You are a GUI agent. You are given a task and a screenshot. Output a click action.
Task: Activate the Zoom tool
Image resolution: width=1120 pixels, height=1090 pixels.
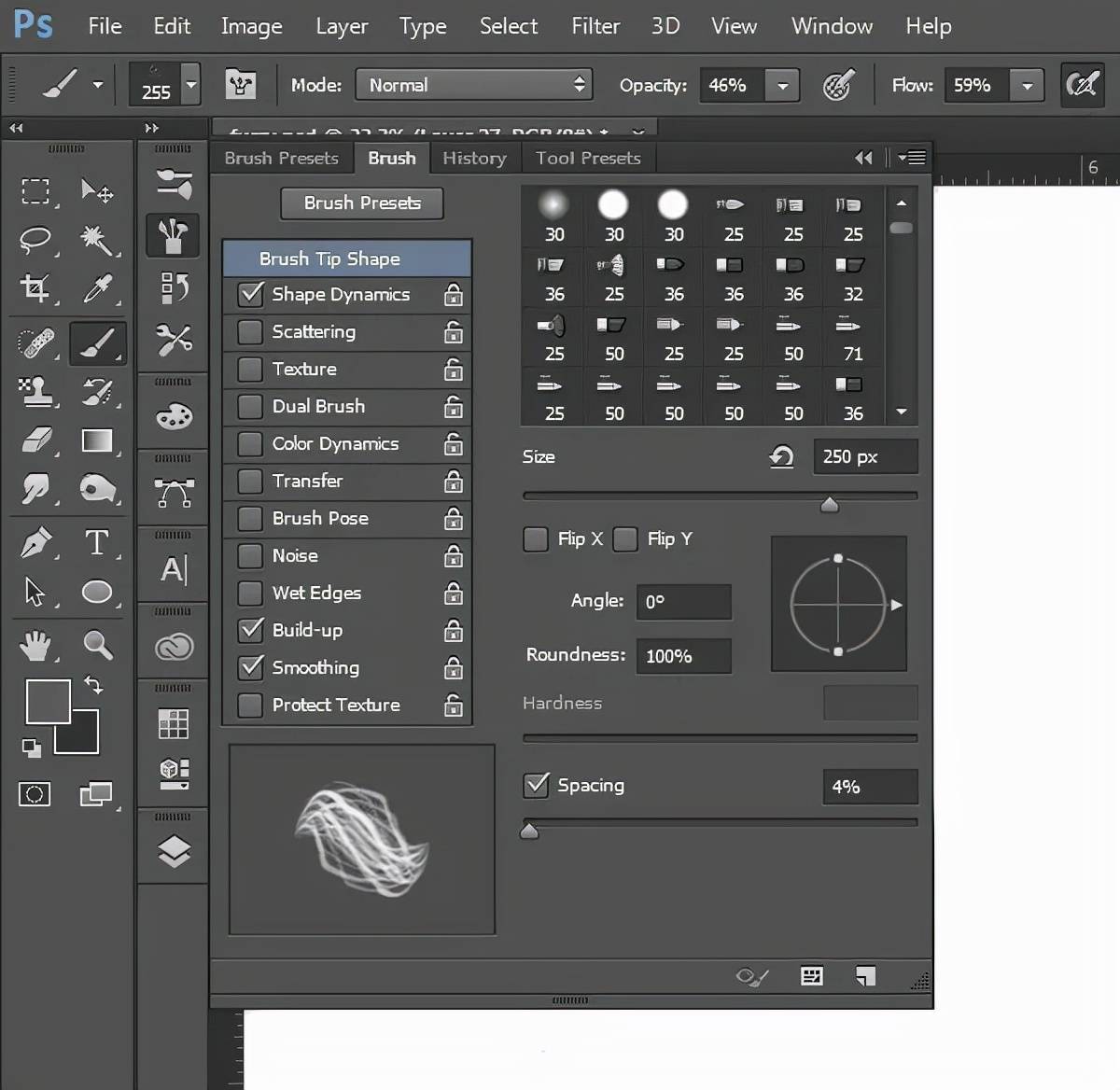click(x=97, y=644)
